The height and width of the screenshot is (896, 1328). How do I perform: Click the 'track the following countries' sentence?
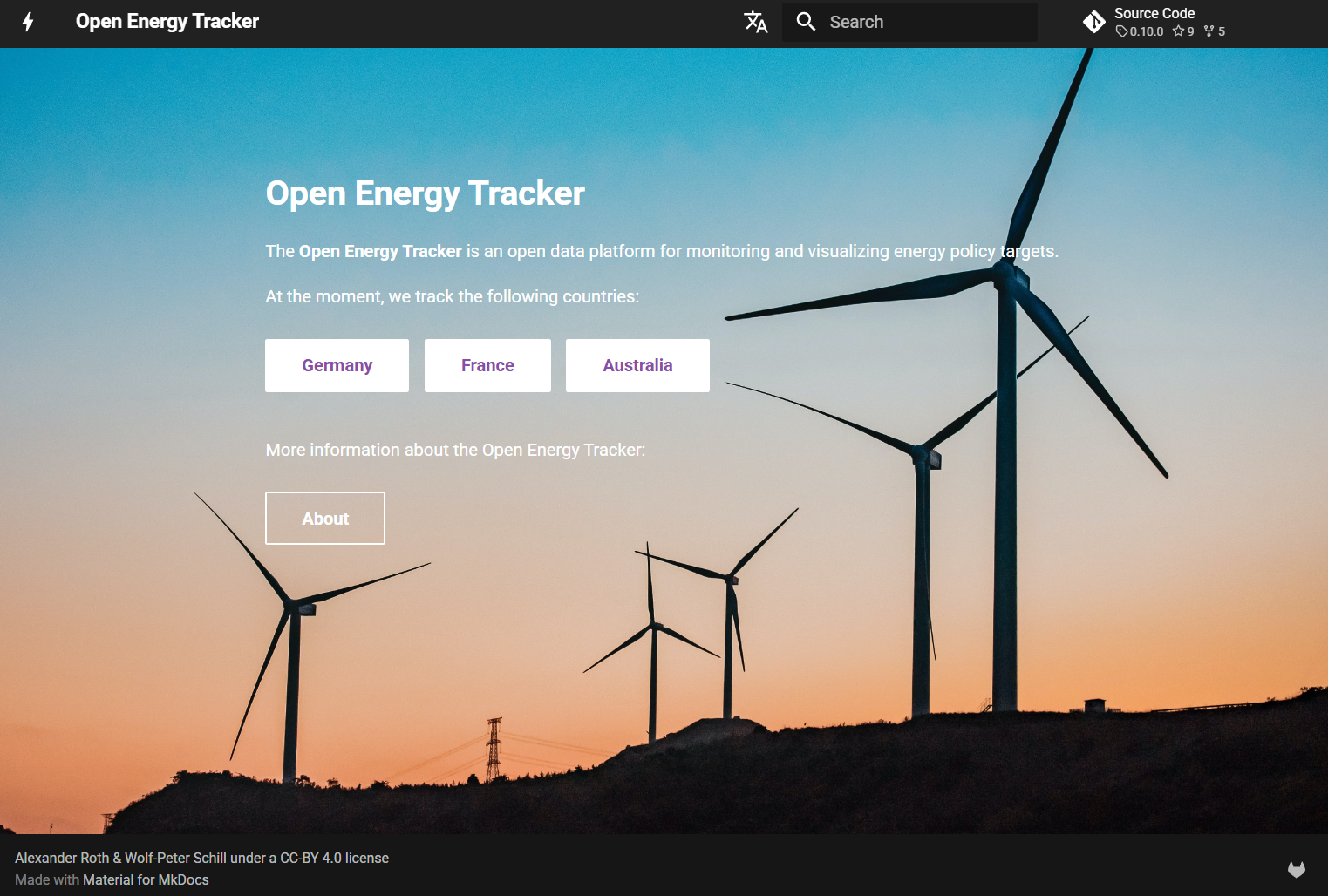click(x=452, y=296)
